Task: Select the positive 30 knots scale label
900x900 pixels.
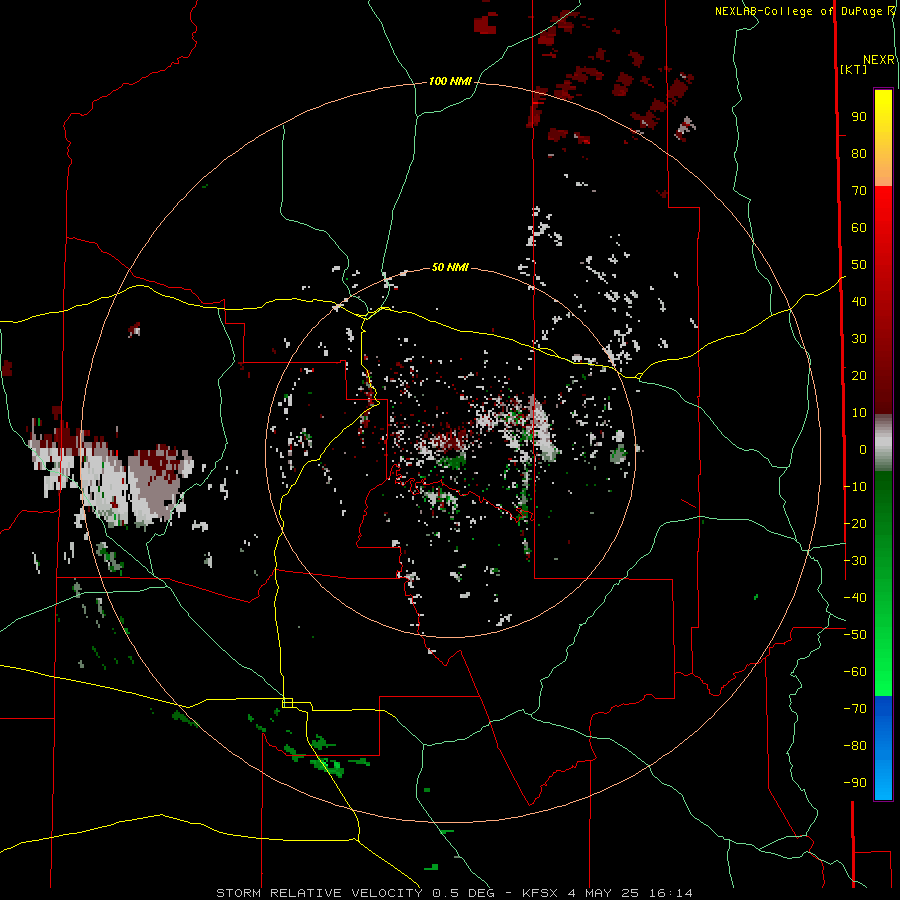Action: click(859, 339)
